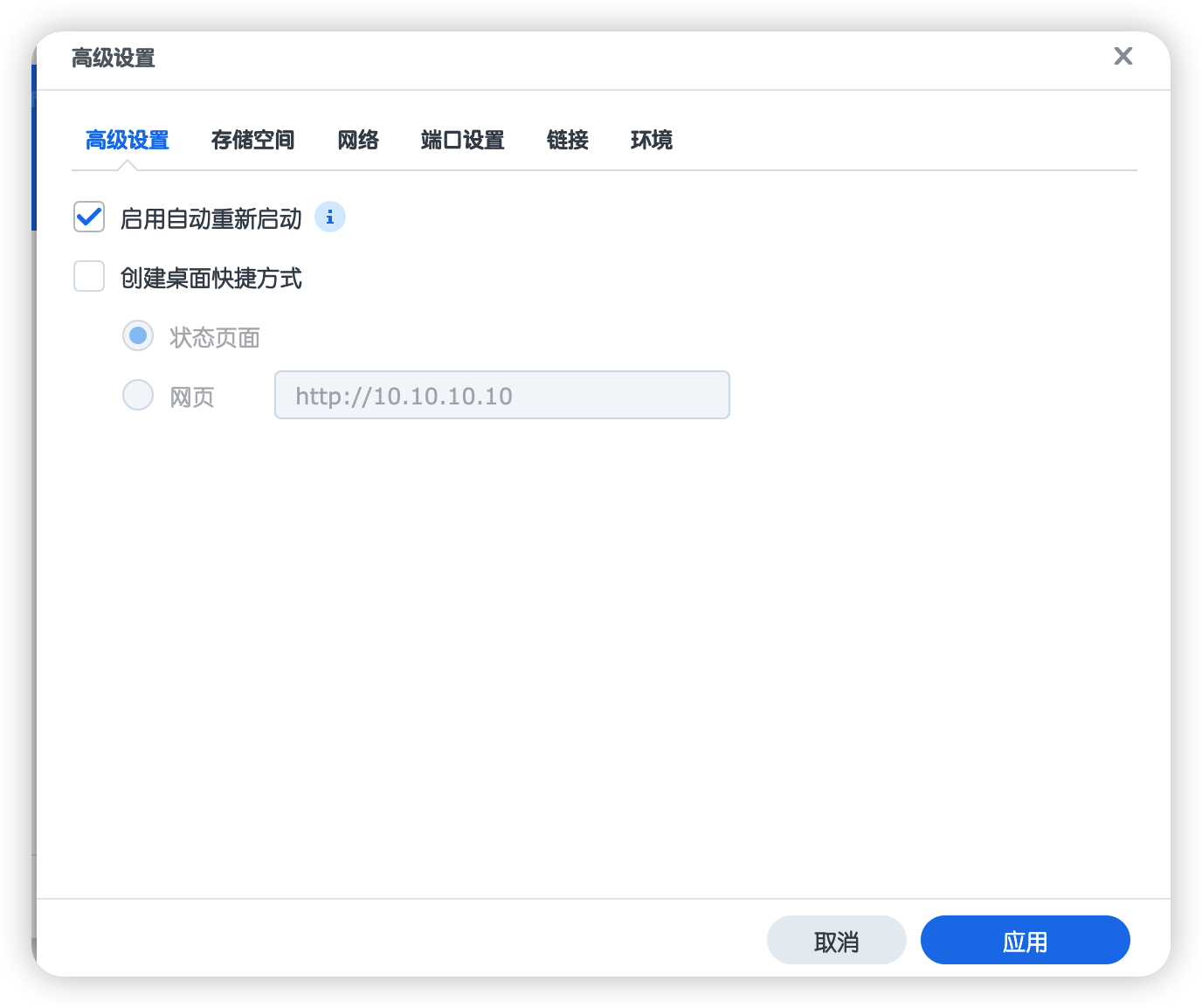
Task: Switch to the 链接 tab
Action: 568,140
